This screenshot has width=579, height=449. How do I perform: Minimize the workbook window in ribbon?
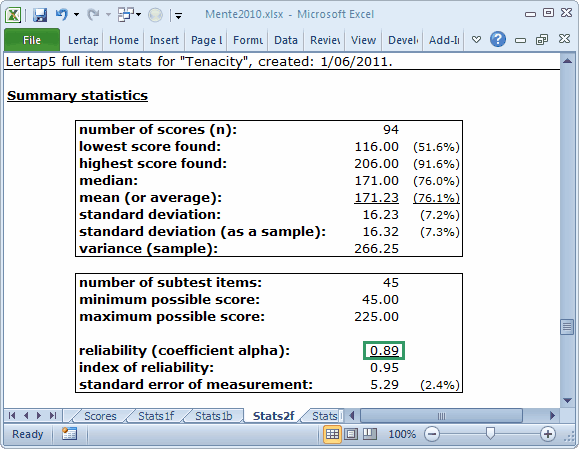[520, 40]
